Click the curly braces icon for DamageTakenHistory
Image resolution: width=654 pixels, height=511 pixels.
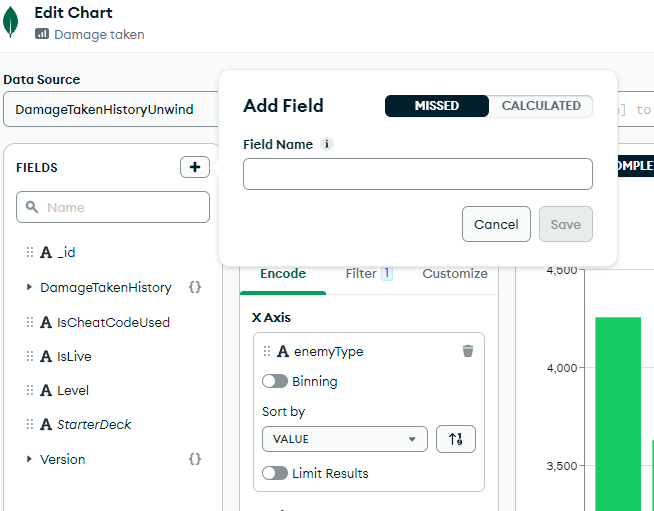195,287
